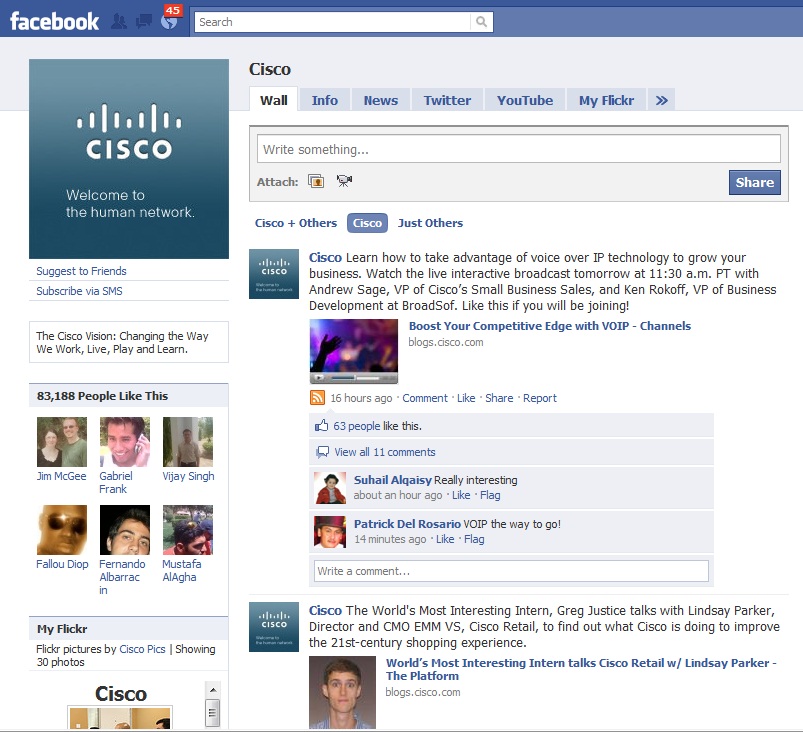This screenshot has width=803, height=732.
Task: Flag Suhail Alqaisy's comment
Action: 490,495
